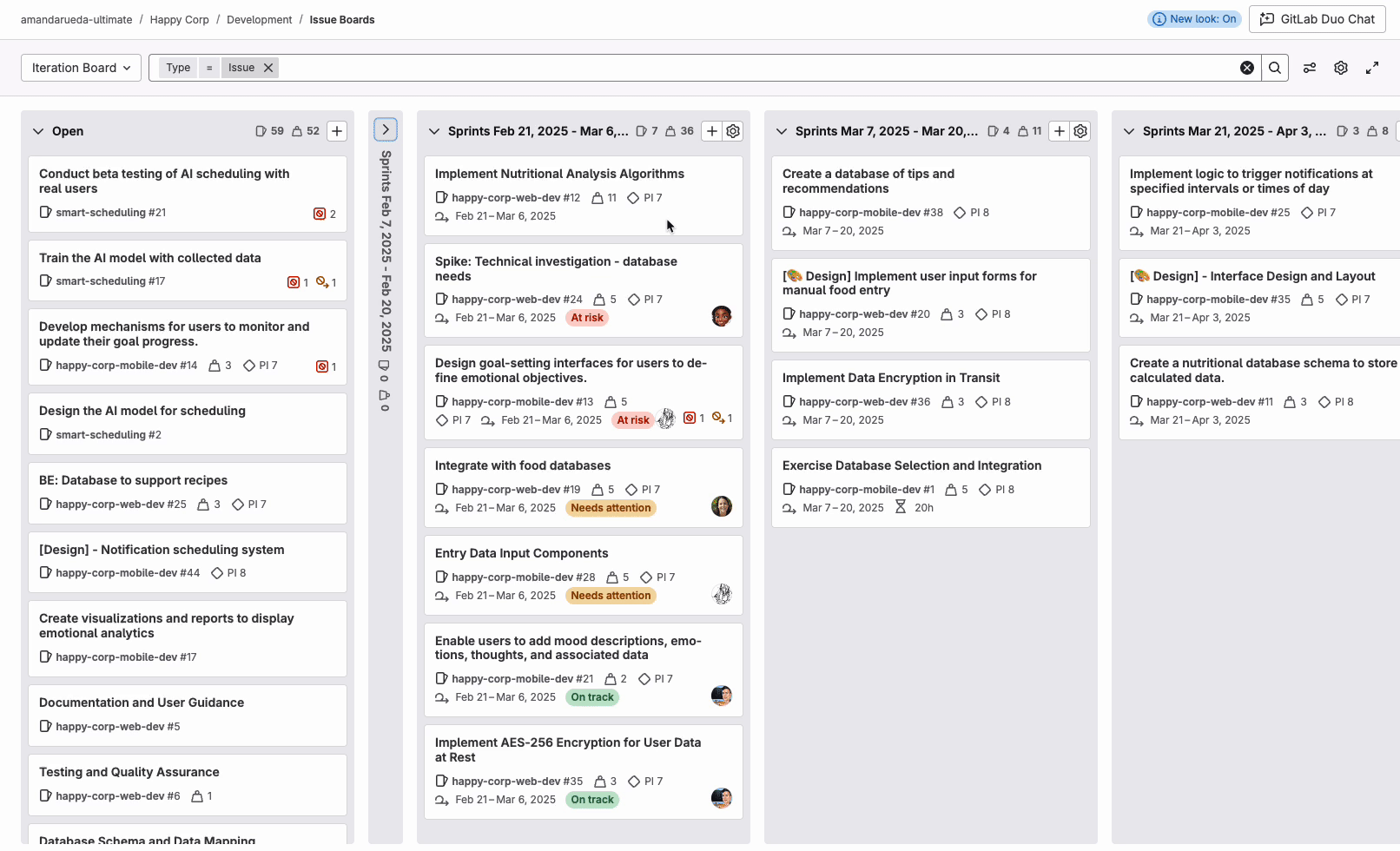This screenshot has height=851, width=1400.
Task: Click Needs attention on Integrate with food databases
Action: 611,508
